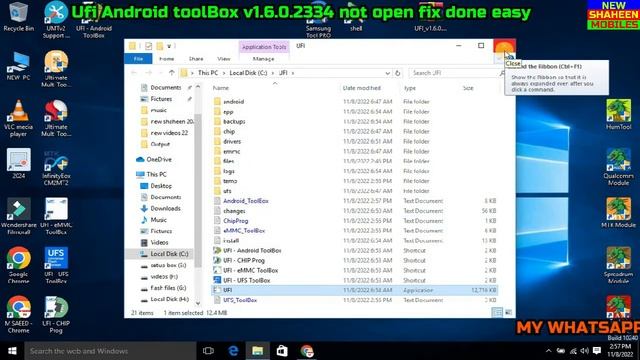Show hidden system tray icons

(x=549, y=351)
